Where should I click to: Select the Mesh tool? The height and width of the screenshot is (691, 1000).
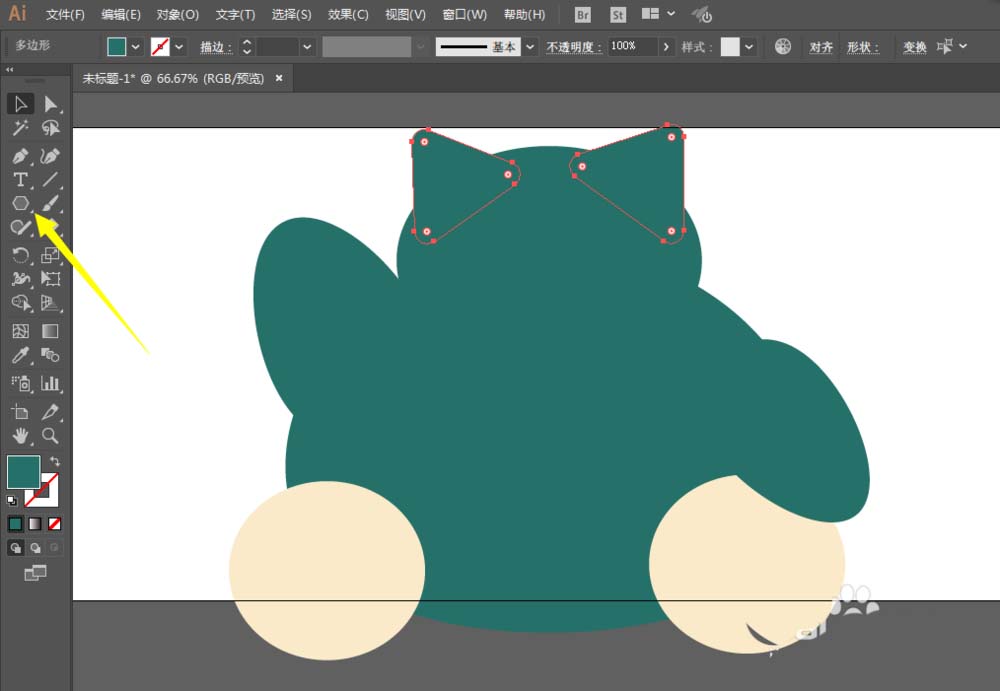(20, 331)
